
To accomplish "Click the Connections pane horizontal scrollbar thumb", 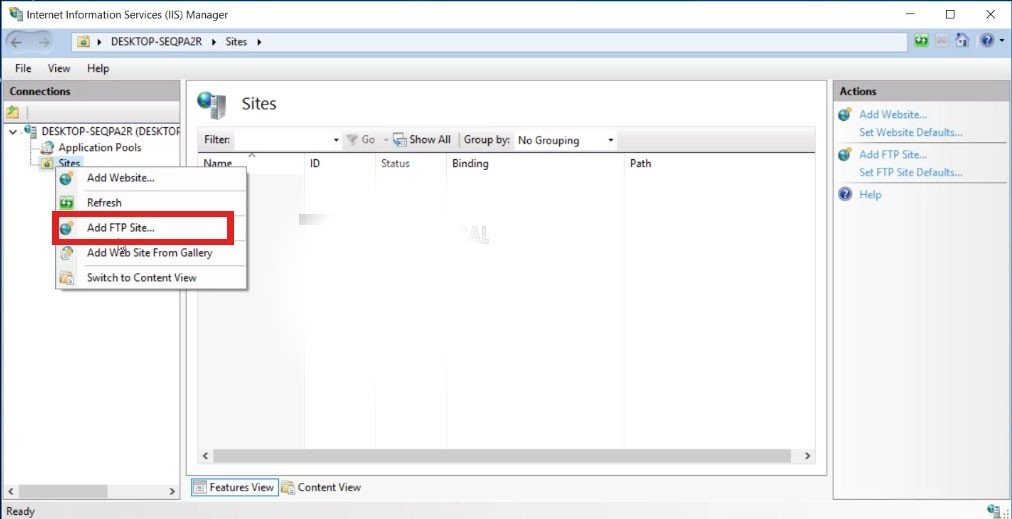I will point(61,491).
